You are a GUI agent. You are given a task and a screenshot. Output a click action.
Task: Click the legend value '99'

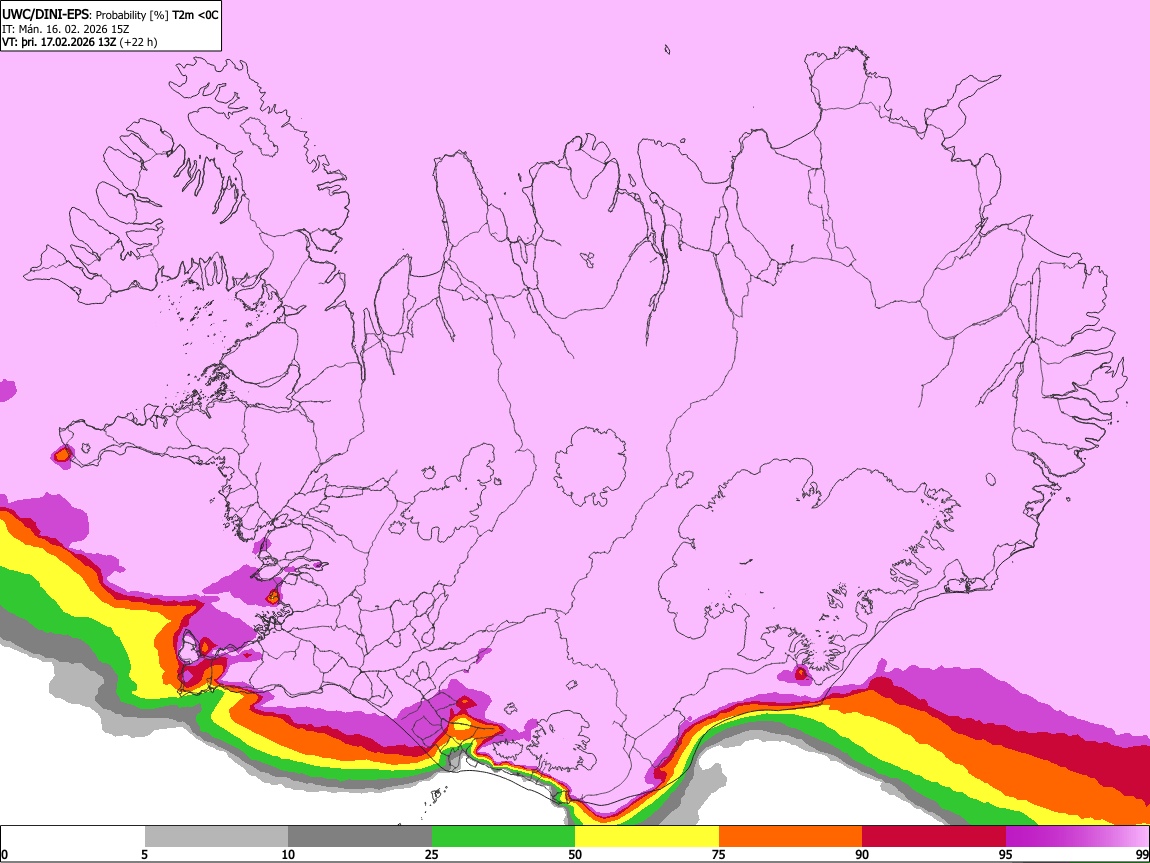1142,855
